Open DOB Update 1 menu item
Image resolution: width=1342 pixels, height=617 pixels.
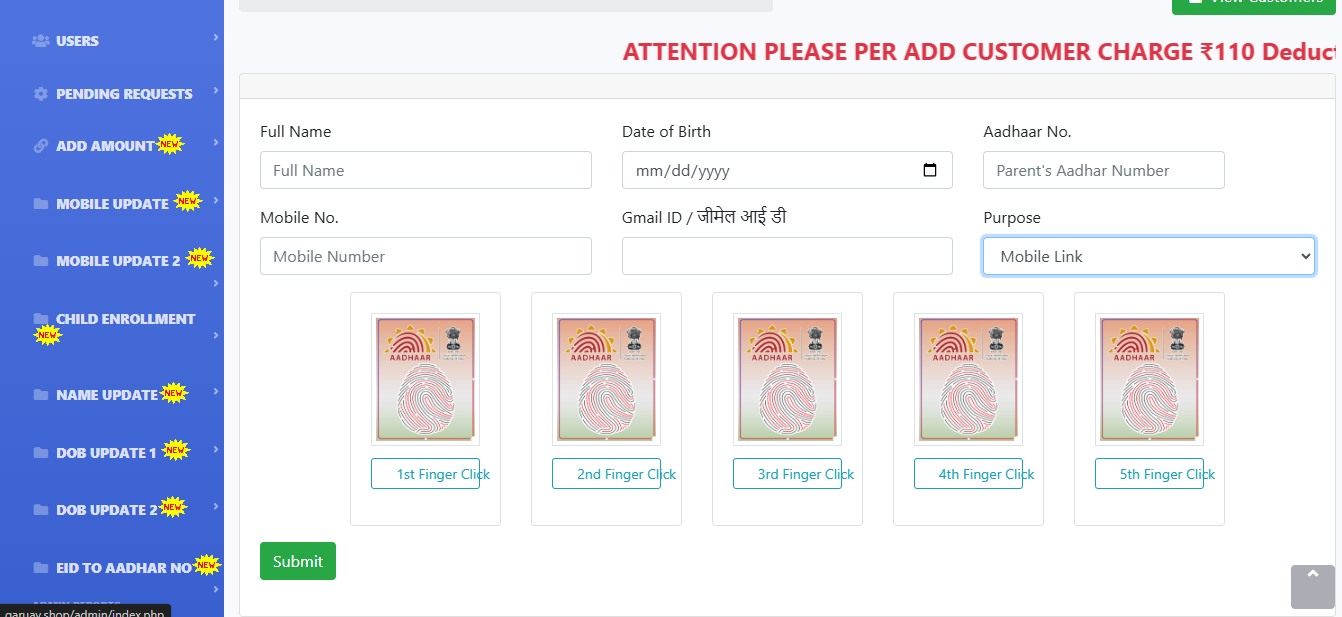tap(106, 453)
